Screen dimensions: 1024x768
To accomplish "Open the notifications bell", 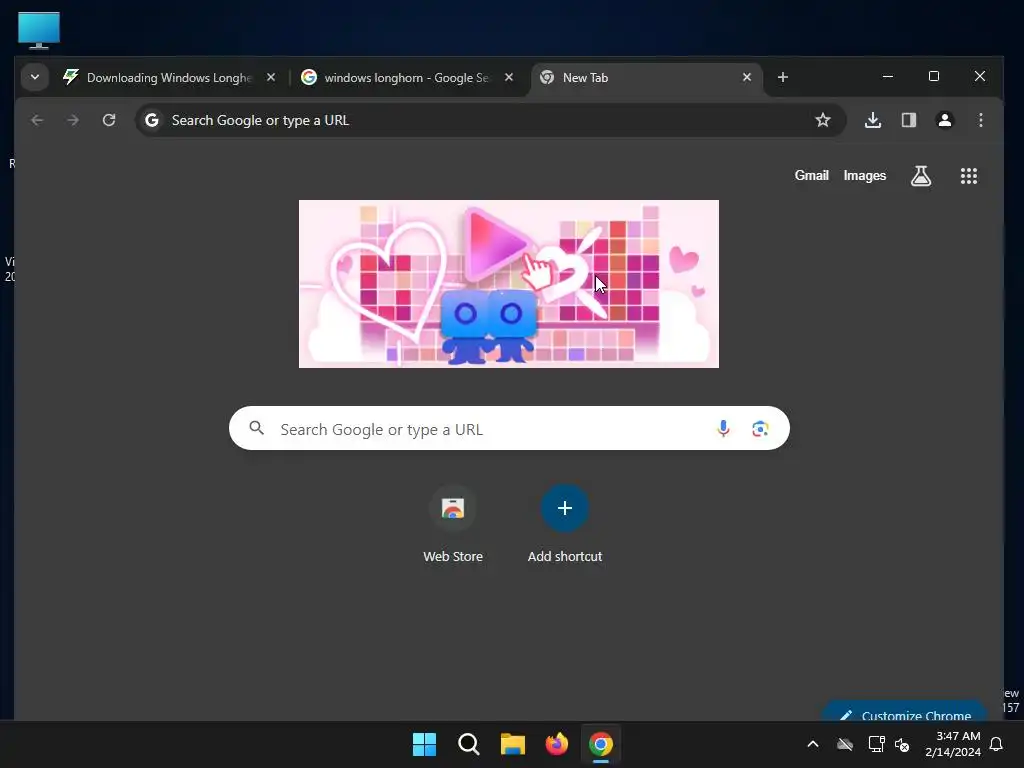I will (x=997, y=744).
